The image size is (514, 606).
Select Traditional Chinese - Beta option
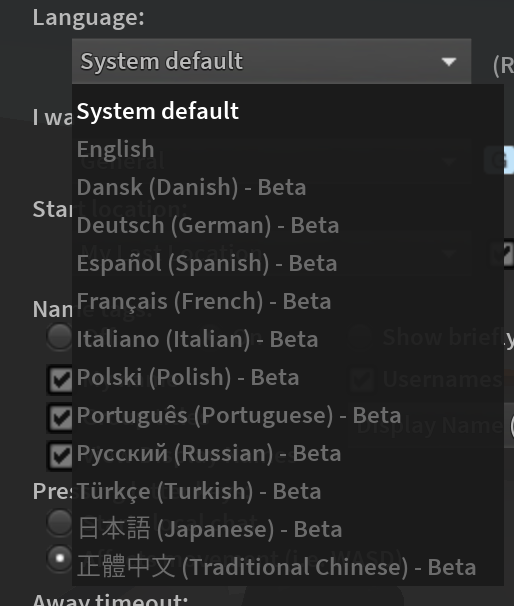click(288, 567)
